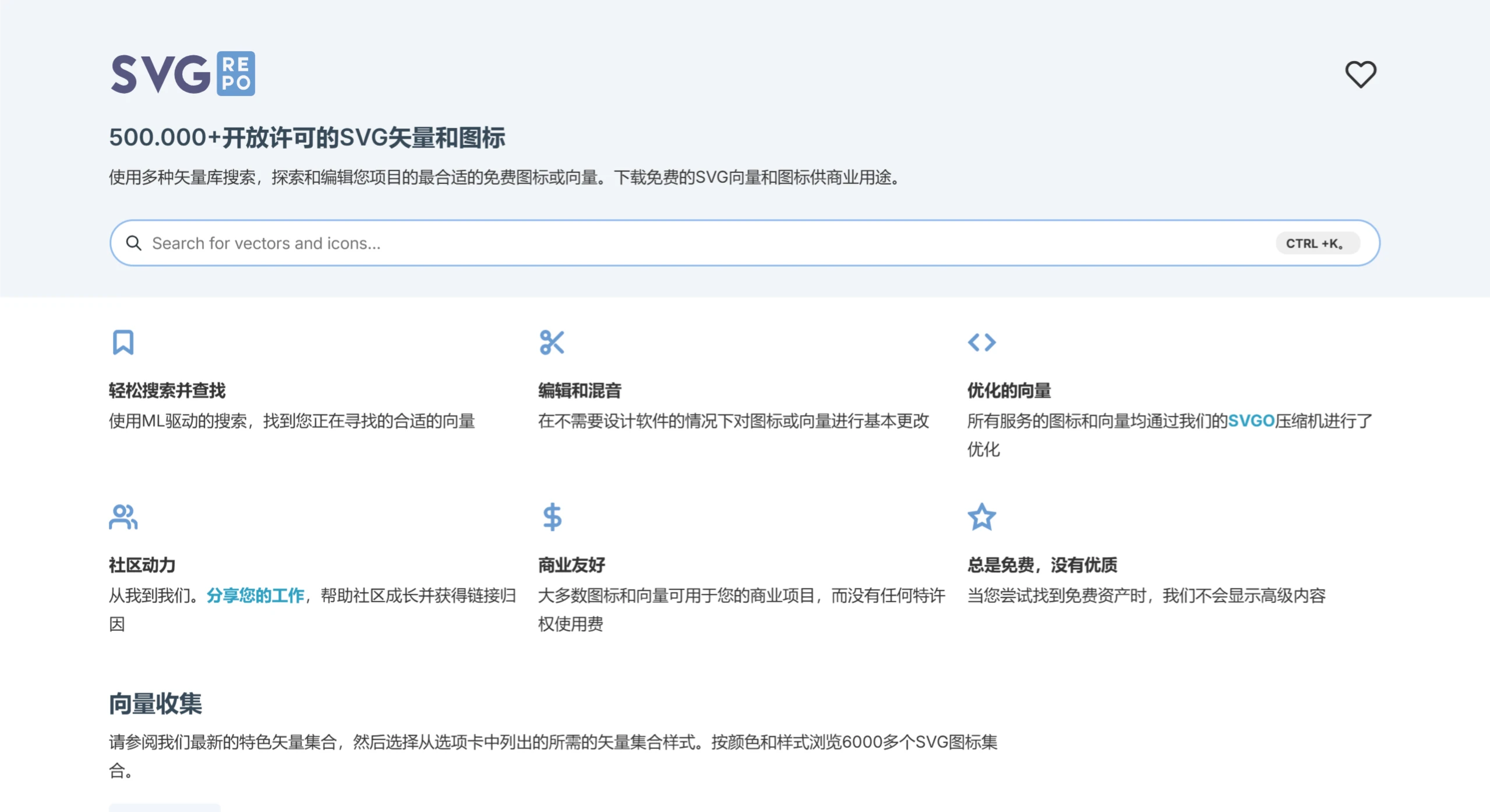Screen dimensions: 1490x812
Task: Focus the vectors and icons search field
Action: [x=699, y=243]
